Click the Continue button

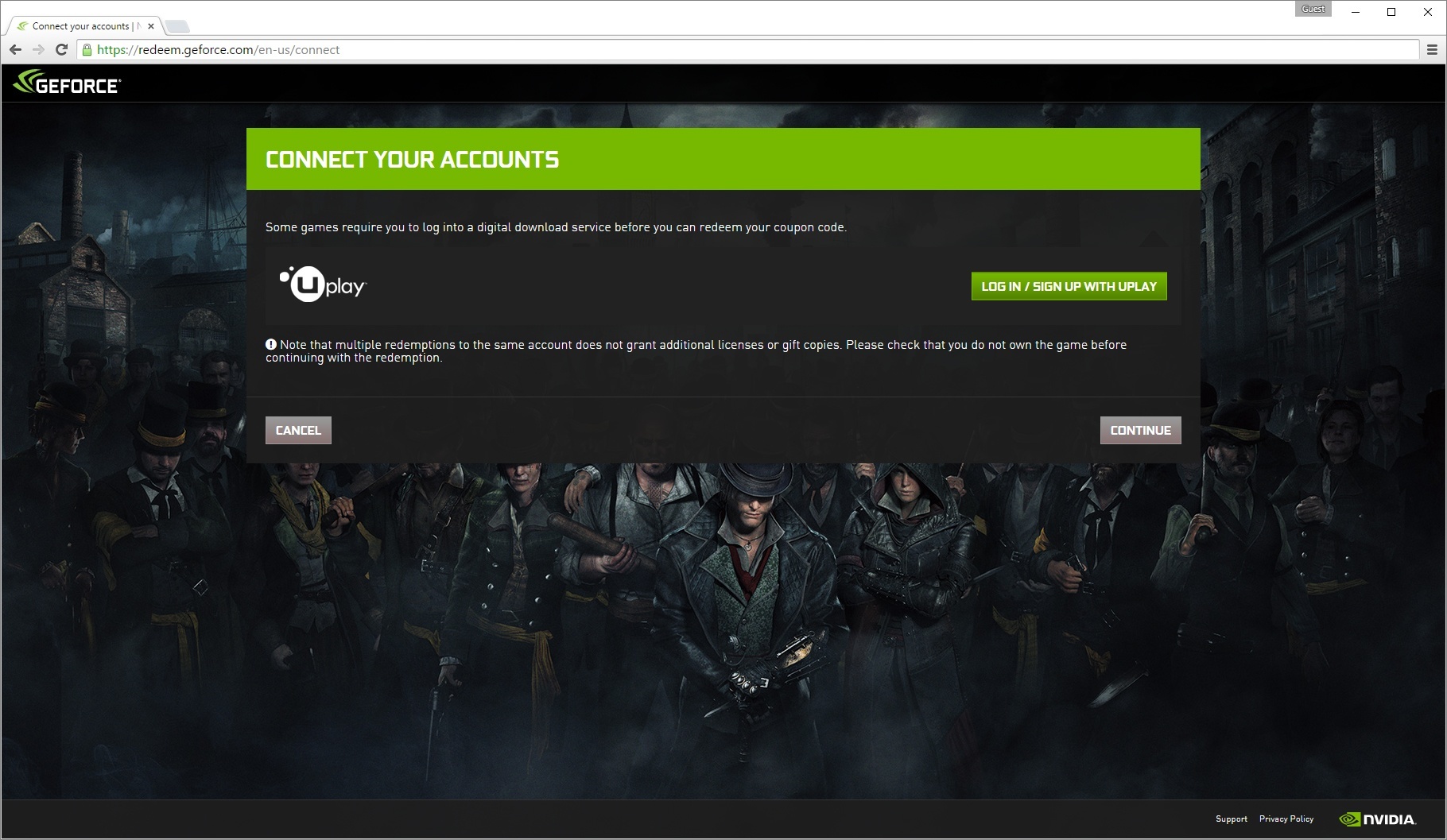click(1140, 430)
